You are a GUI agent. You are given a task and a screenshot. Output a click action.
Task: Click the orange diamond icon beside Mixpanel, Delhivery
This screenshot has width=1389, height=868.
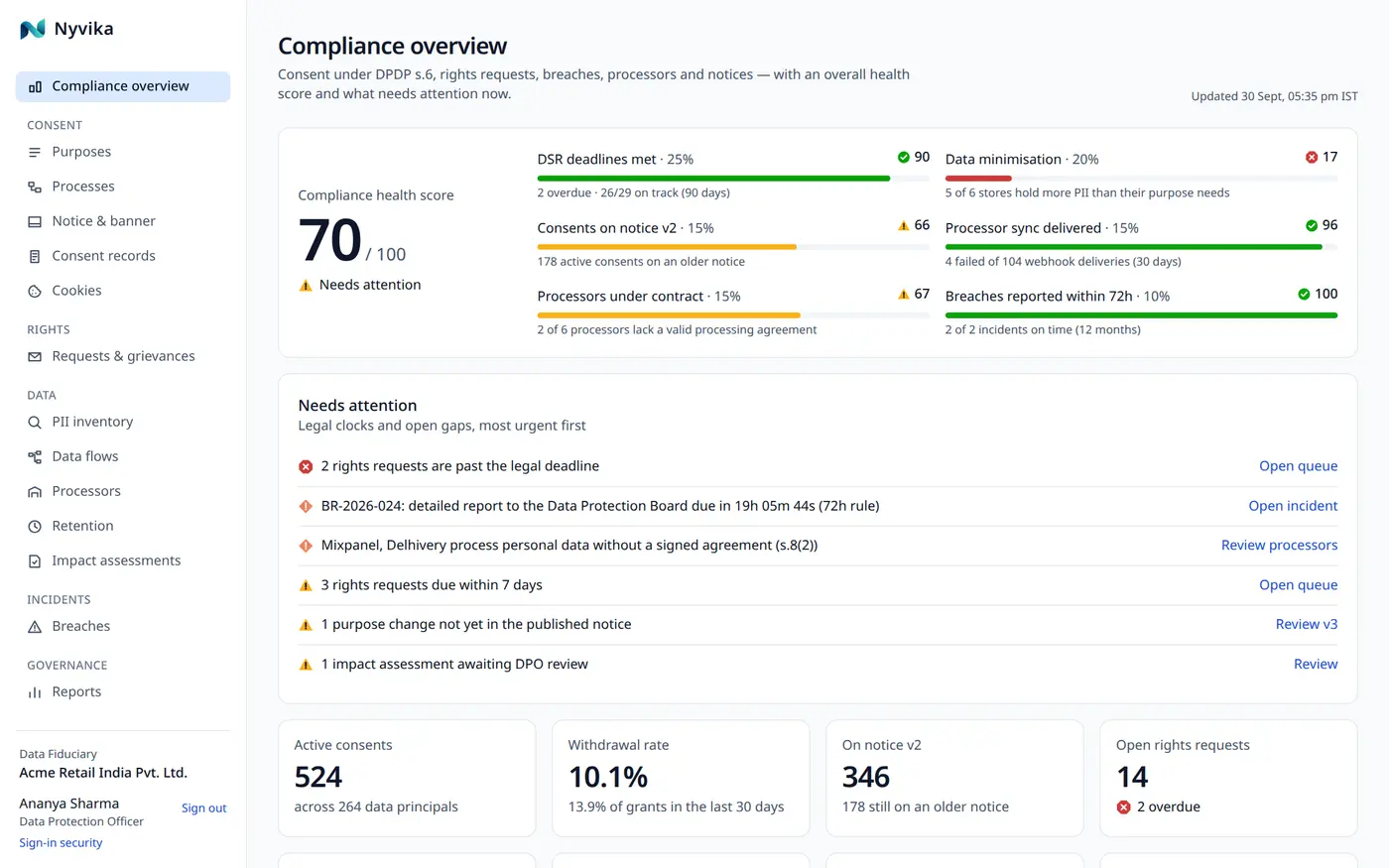click(x=306, y=546)
